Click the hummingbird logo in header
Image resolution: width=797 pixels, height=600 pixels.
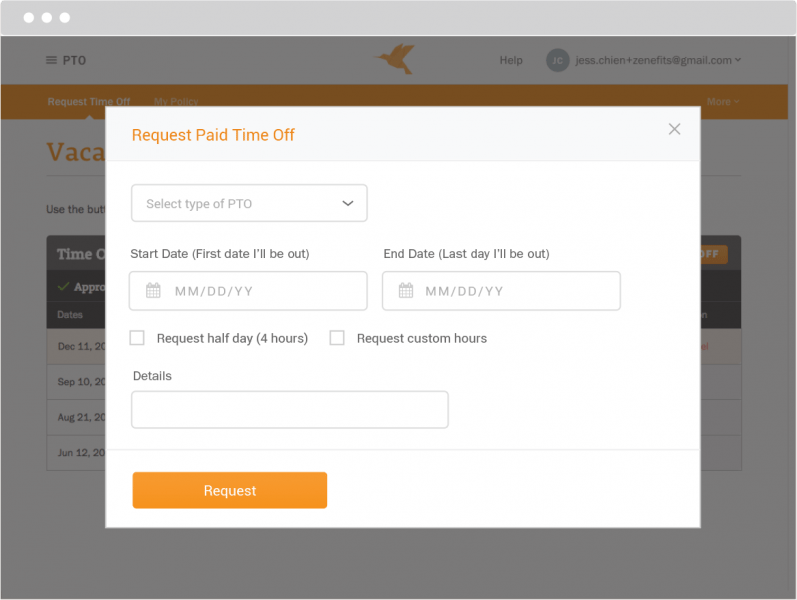tap(395, 58)
